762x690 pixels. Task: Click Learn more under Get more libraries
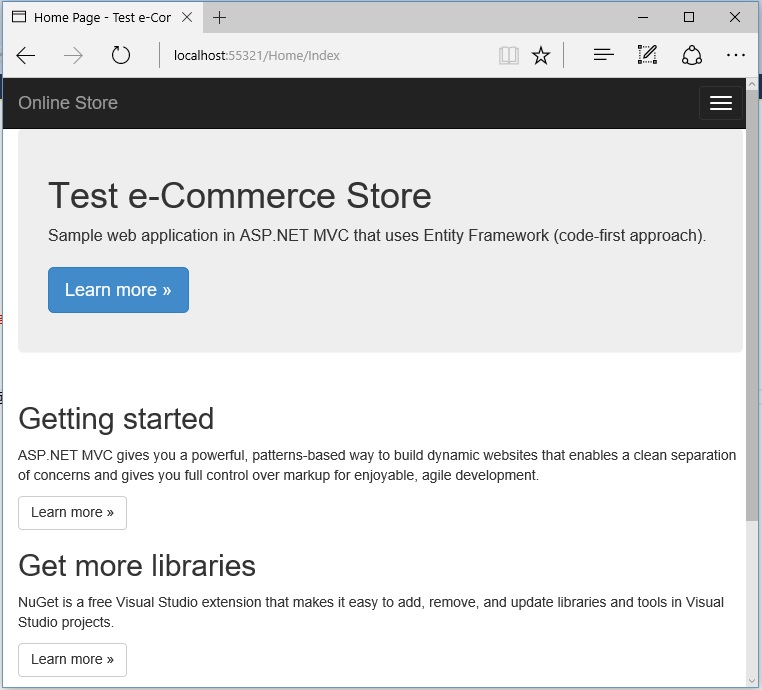click(72, 660)
